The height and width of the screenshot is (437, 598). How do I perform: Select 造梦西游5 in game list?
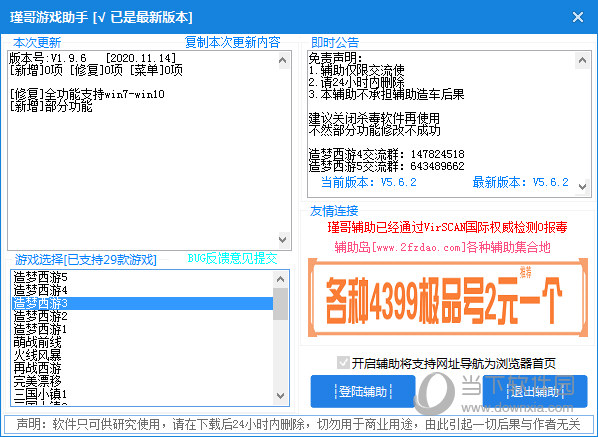point(142,277)
